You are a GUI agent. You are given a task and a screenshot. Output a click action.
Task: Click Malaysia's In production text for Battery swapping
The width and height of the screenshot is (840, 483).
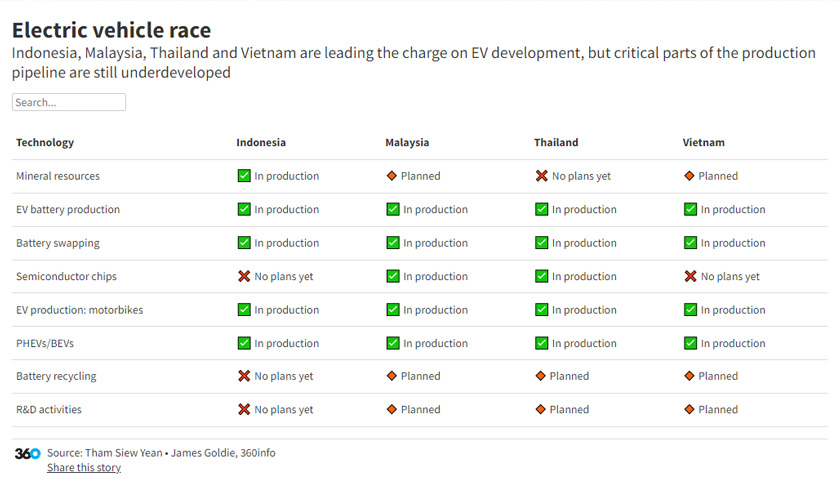[436, 243]
